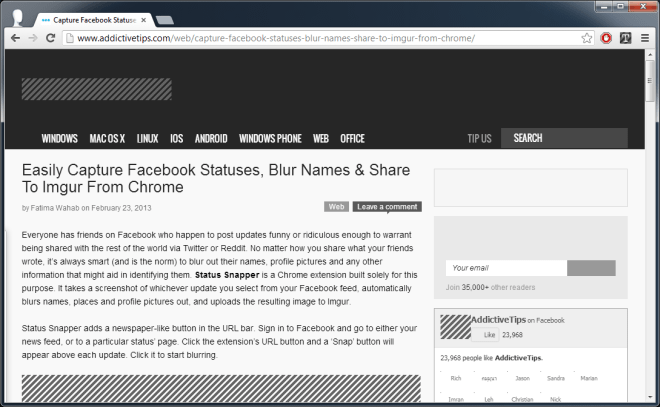Open the red circular extension icon

(606, 38)
